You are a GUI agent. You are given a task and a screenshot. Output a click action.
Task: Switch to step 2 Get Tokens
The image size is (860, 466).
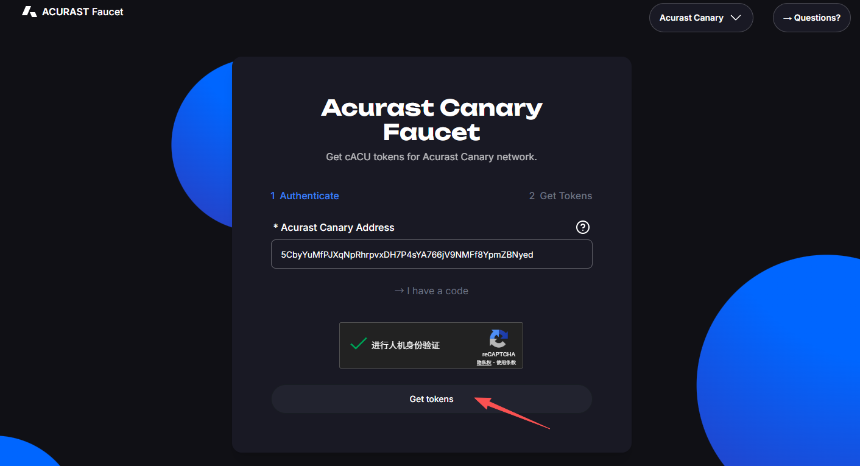[561, 196]
